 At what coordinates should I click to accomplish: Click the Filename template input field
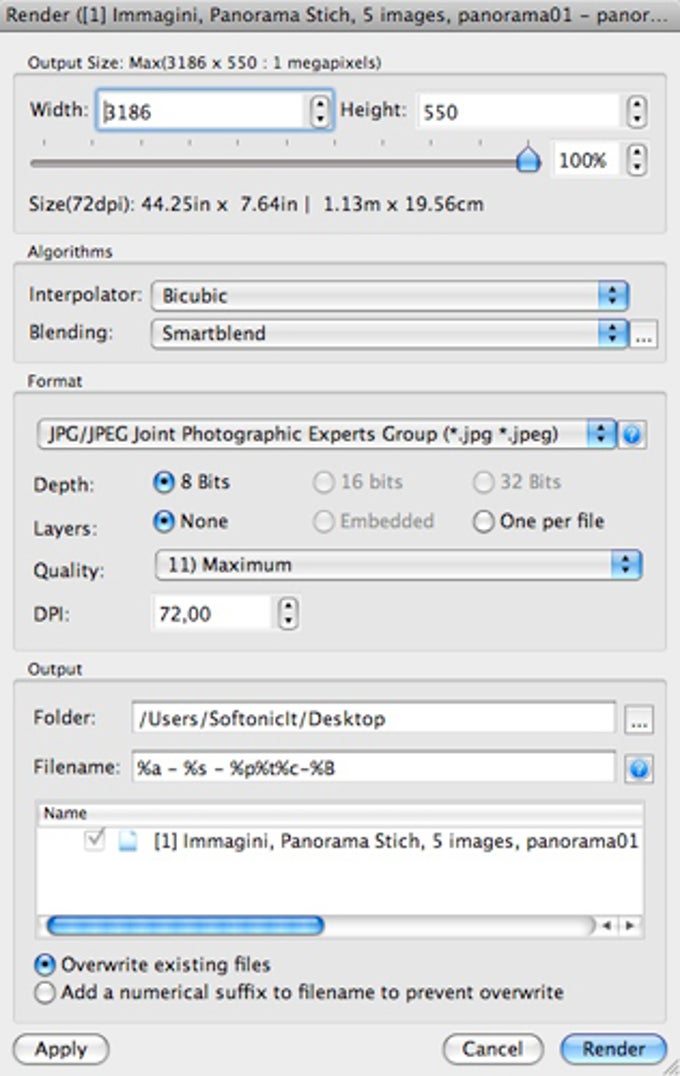click(373, 768)
